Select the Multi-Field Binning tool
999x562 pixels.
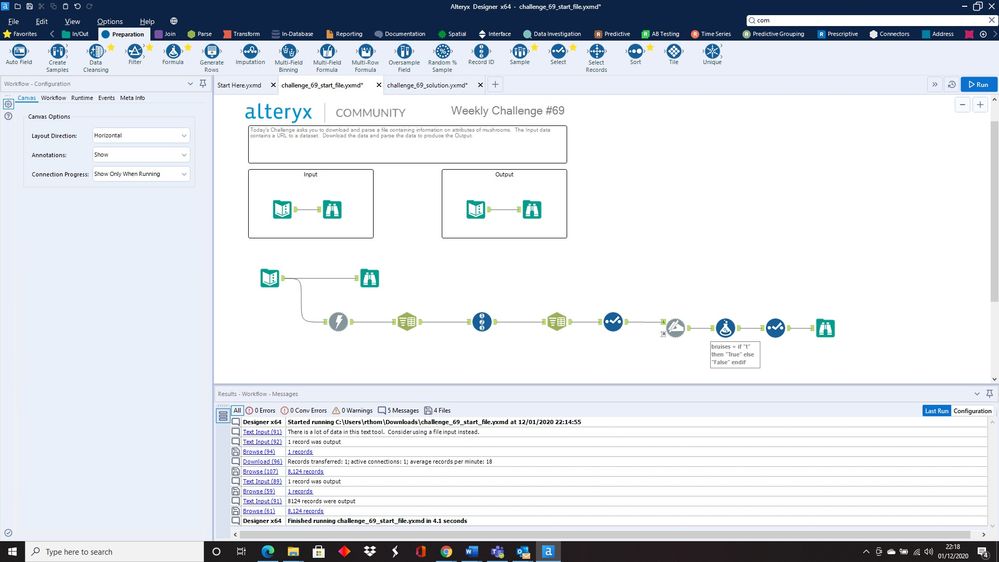(x=289, y=58)
